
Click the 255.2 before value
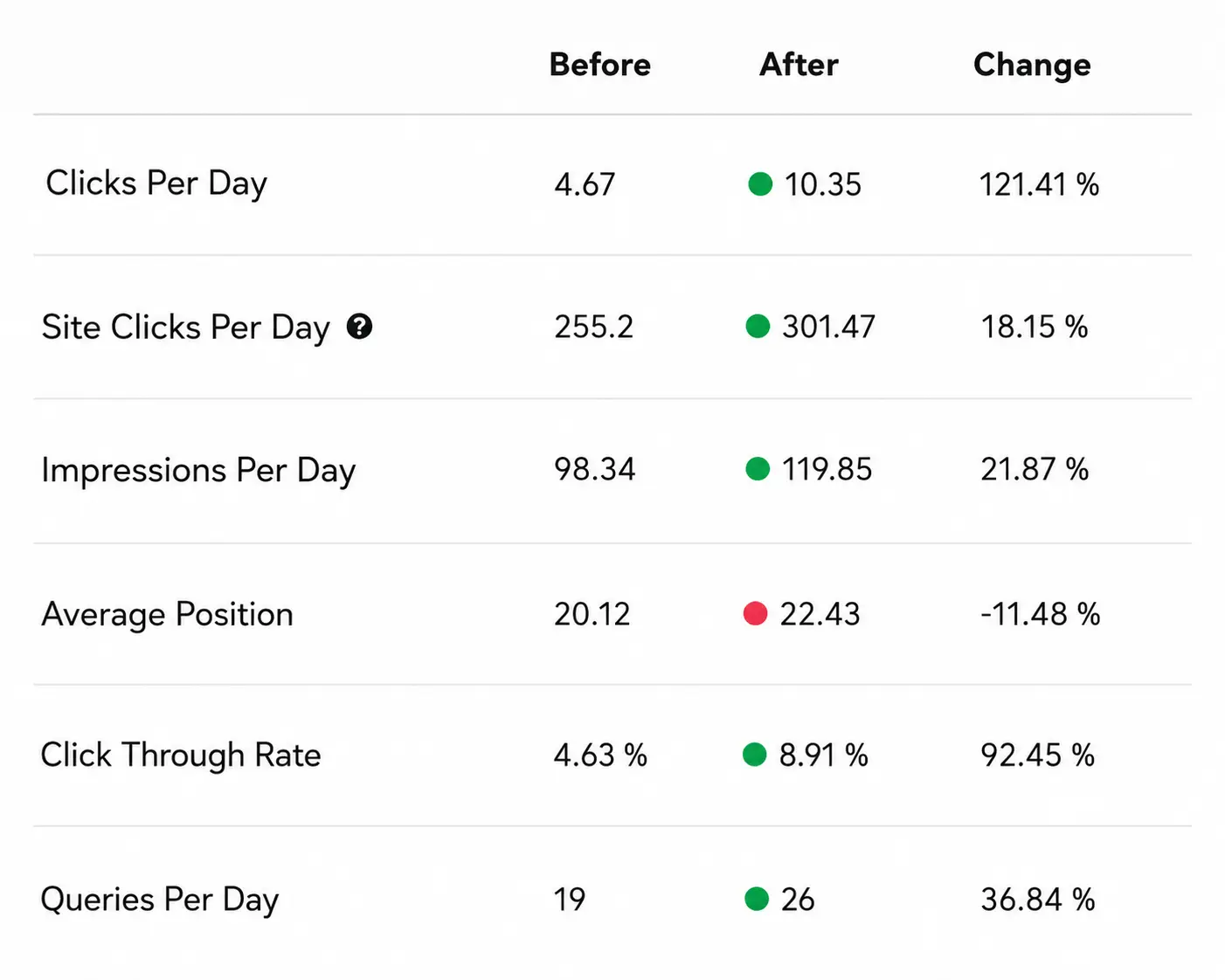pos(593,327)
